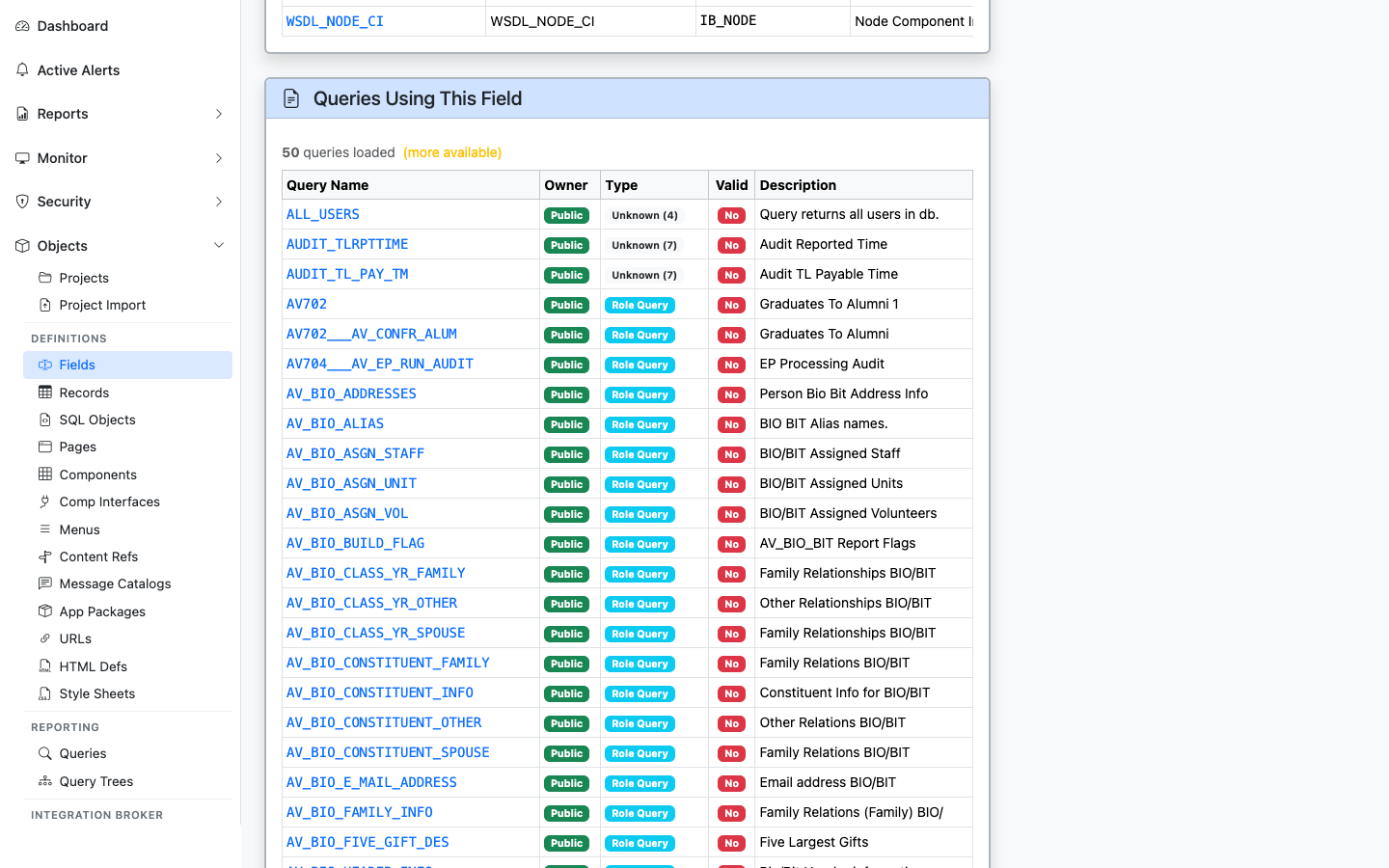Open the ALL_USERS query link
Image resolution: width=1389 pixels, height=868 pixels.
(323, 214)
